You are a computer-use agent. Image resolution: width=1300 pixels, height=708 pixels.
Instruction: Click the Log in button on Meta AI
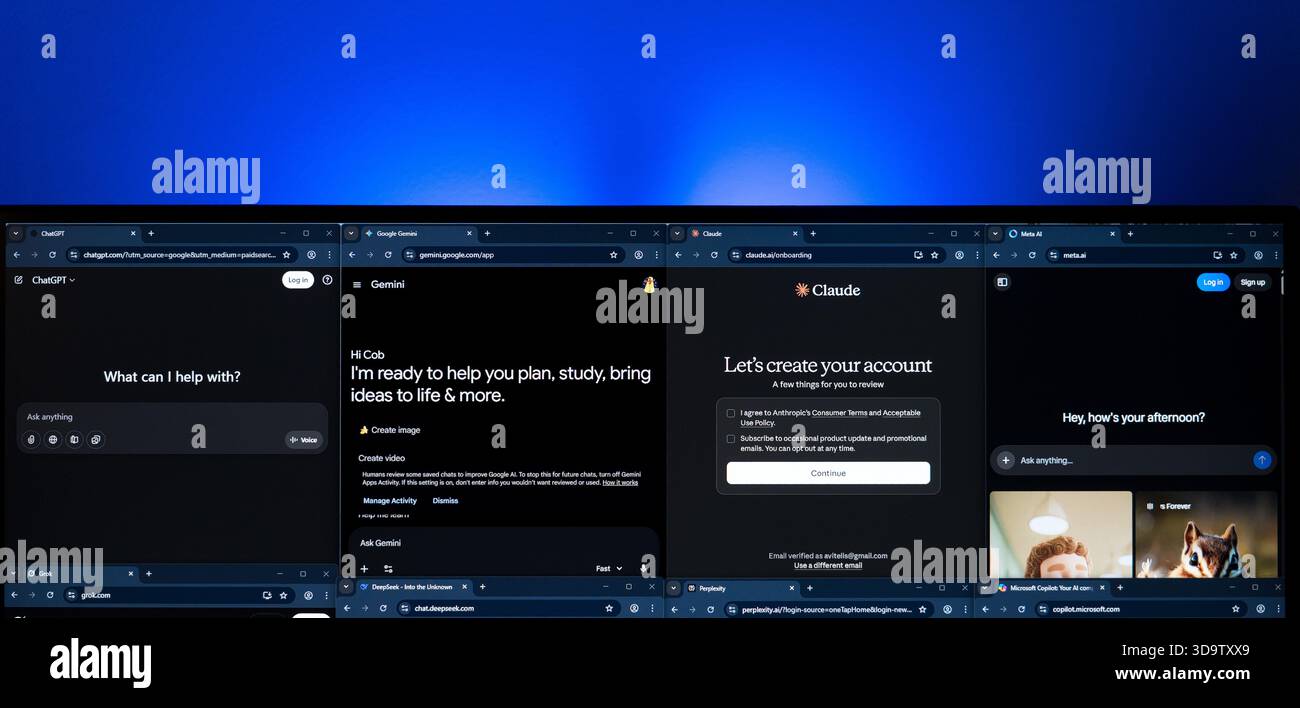1213,282
